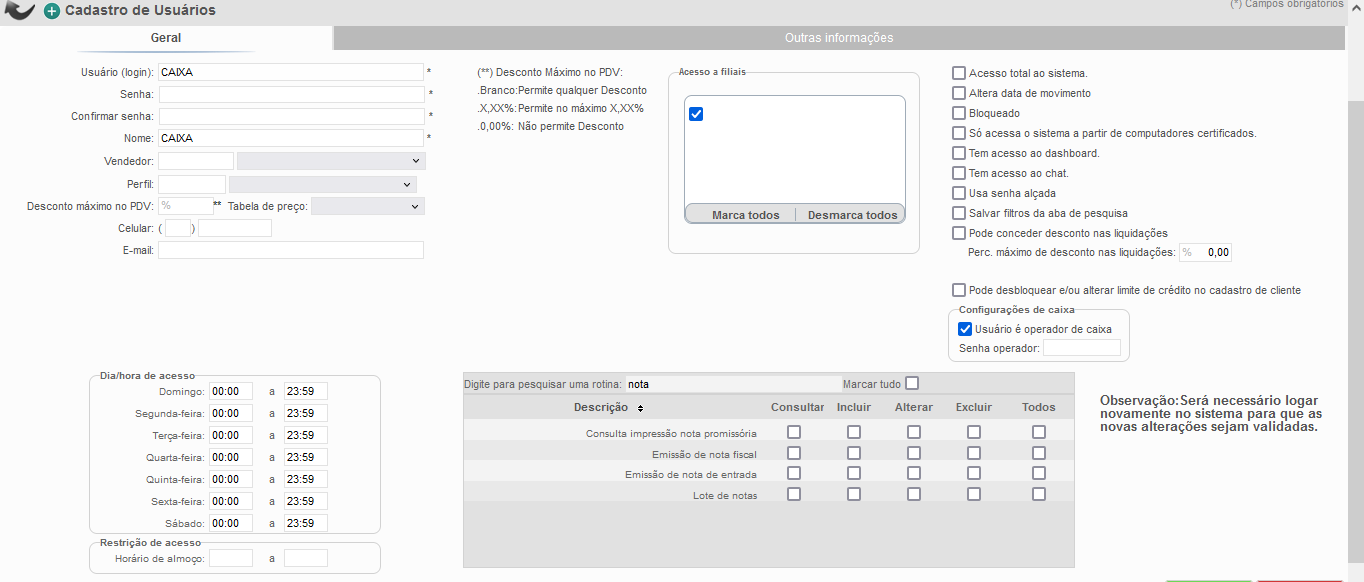
Task: Click the E-mail input field
Action: pyautogui.click(x=291, y=250)
